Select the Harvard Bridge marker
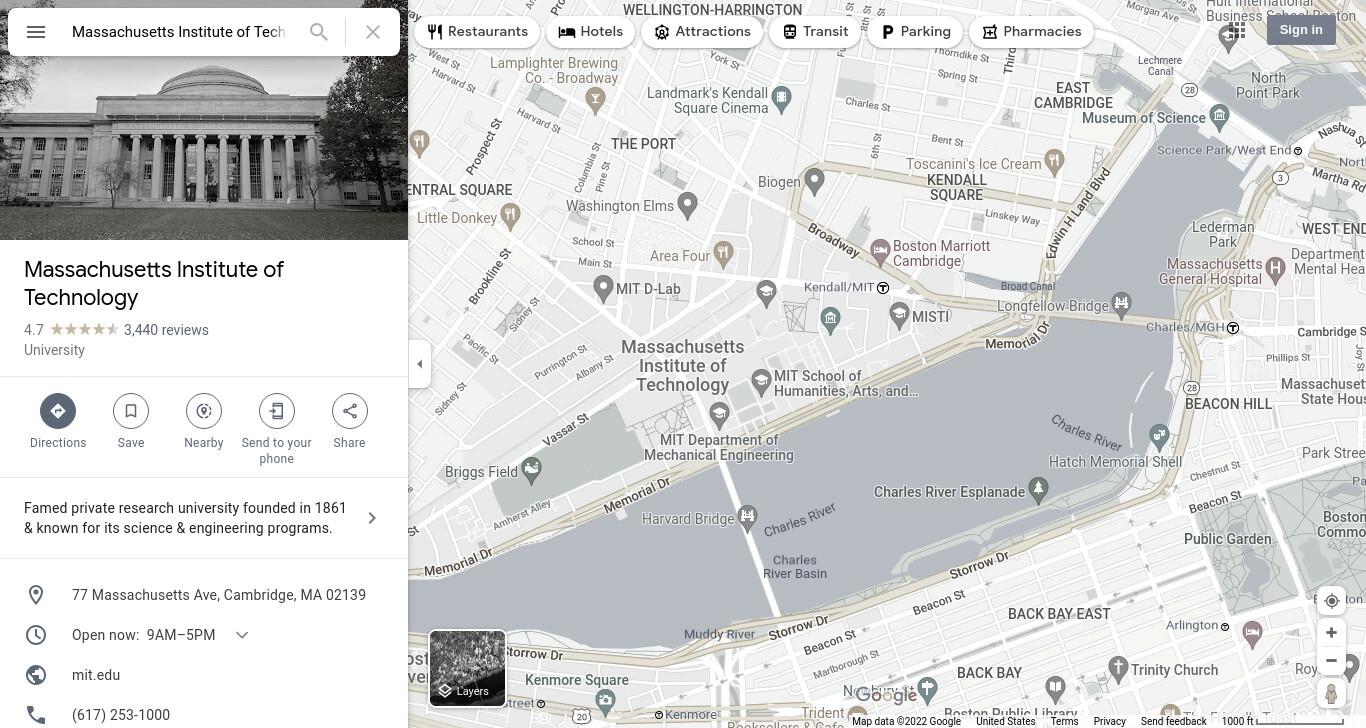The image size is (1366, 728). tap(747, 517)
